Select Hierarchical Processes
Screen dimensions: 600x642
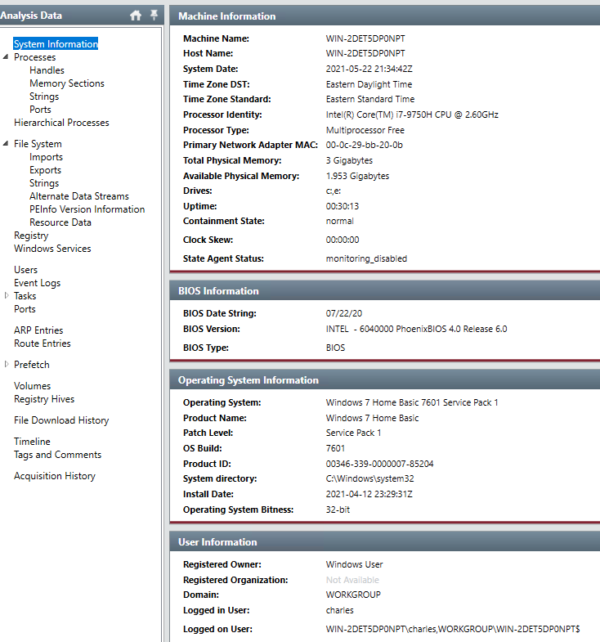pos(61,123)
